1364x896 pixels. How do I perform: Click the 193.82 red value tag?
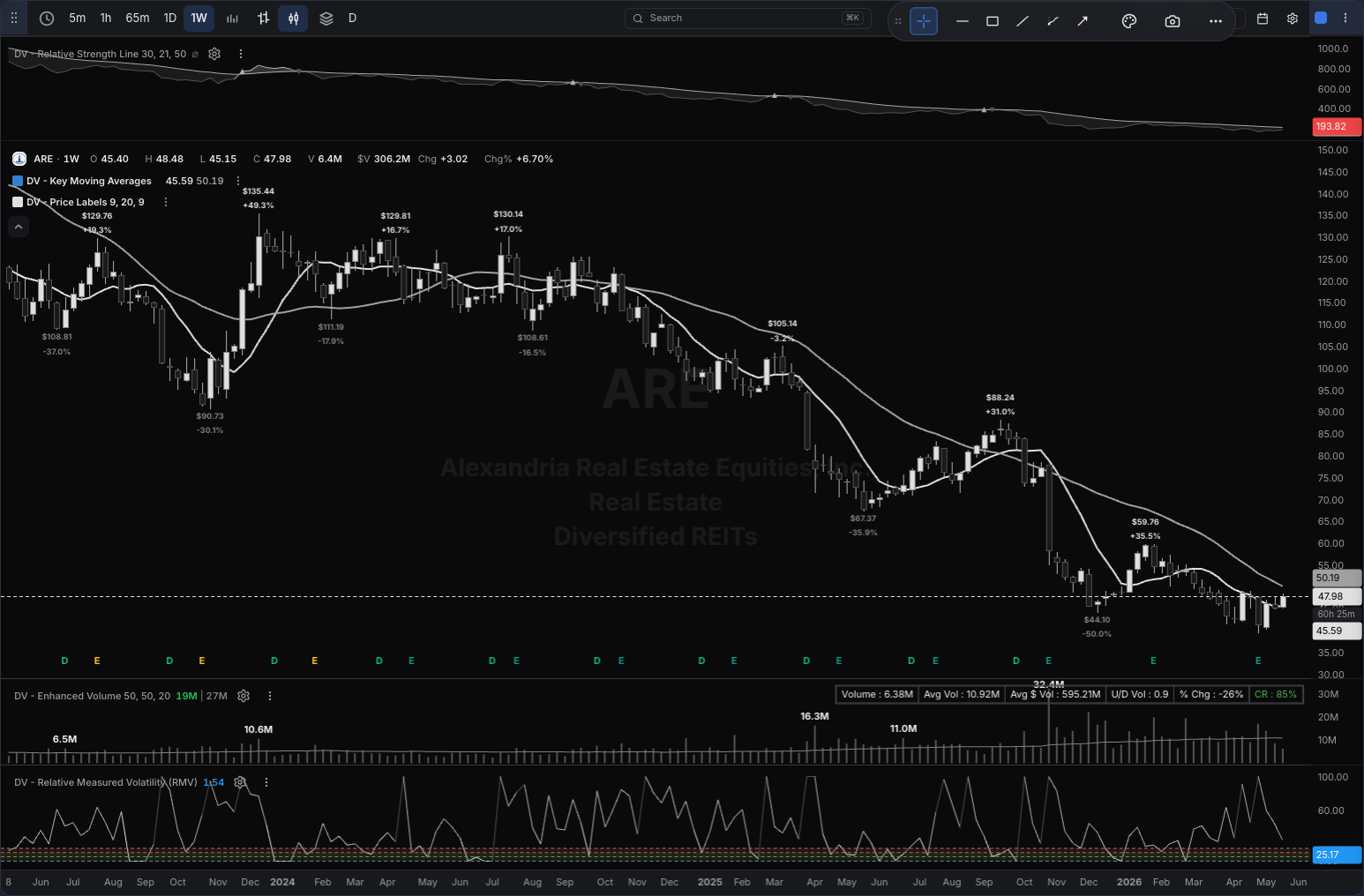click(1337, 126)
